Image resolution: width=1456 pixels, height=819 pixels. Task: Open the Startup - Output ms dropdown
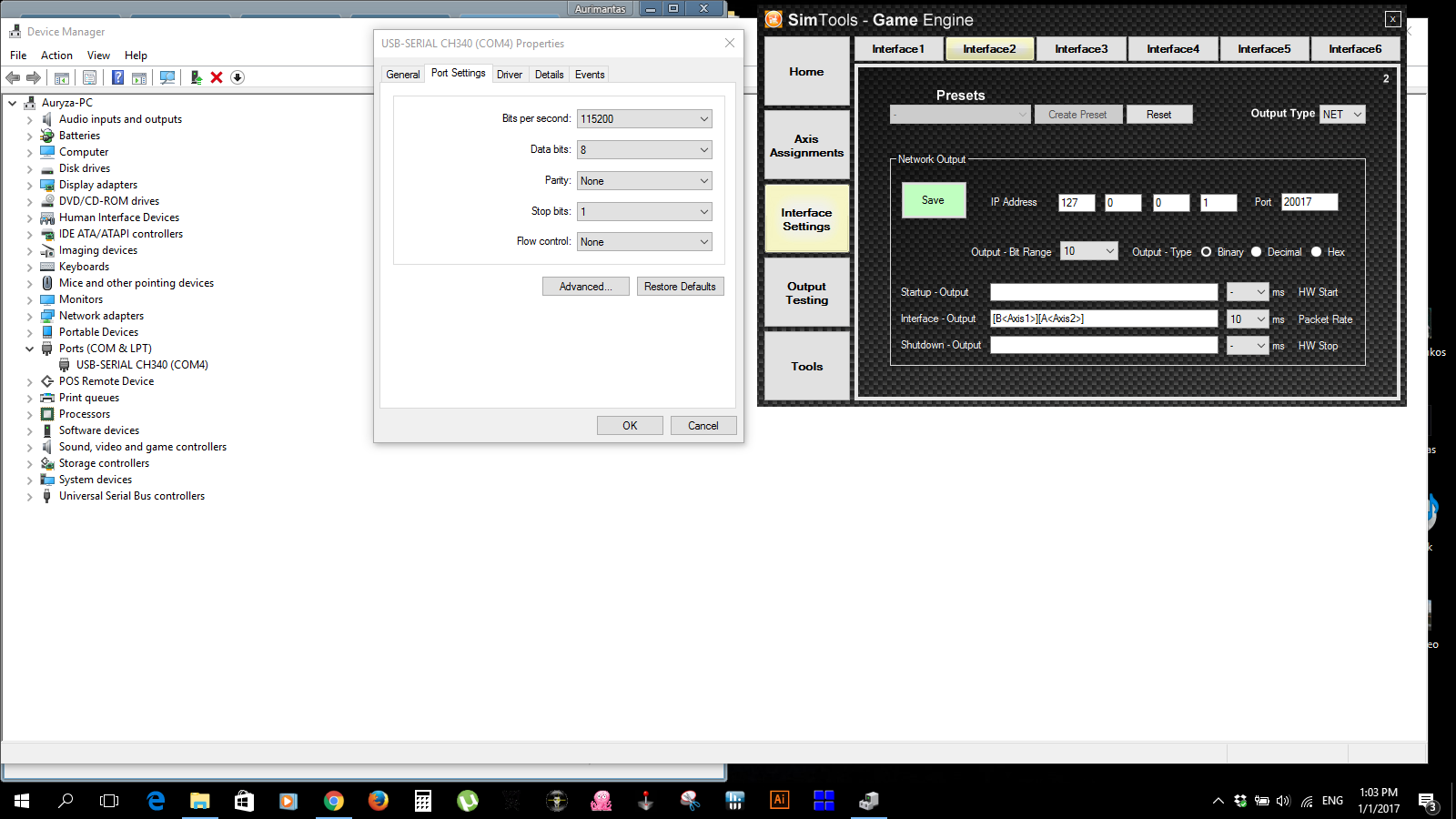click(1248, 292)
